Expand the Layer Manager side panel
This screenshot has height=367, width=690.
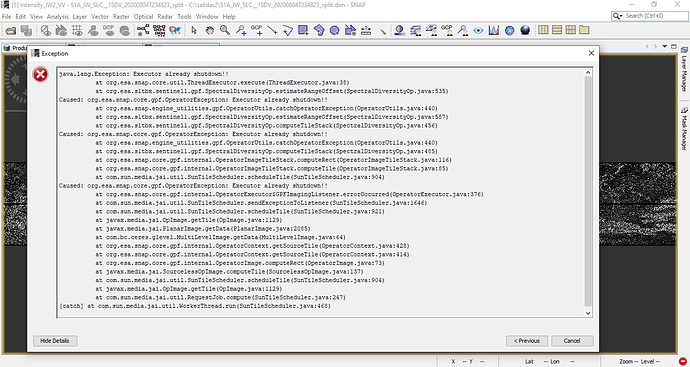(x=684, y=69)
